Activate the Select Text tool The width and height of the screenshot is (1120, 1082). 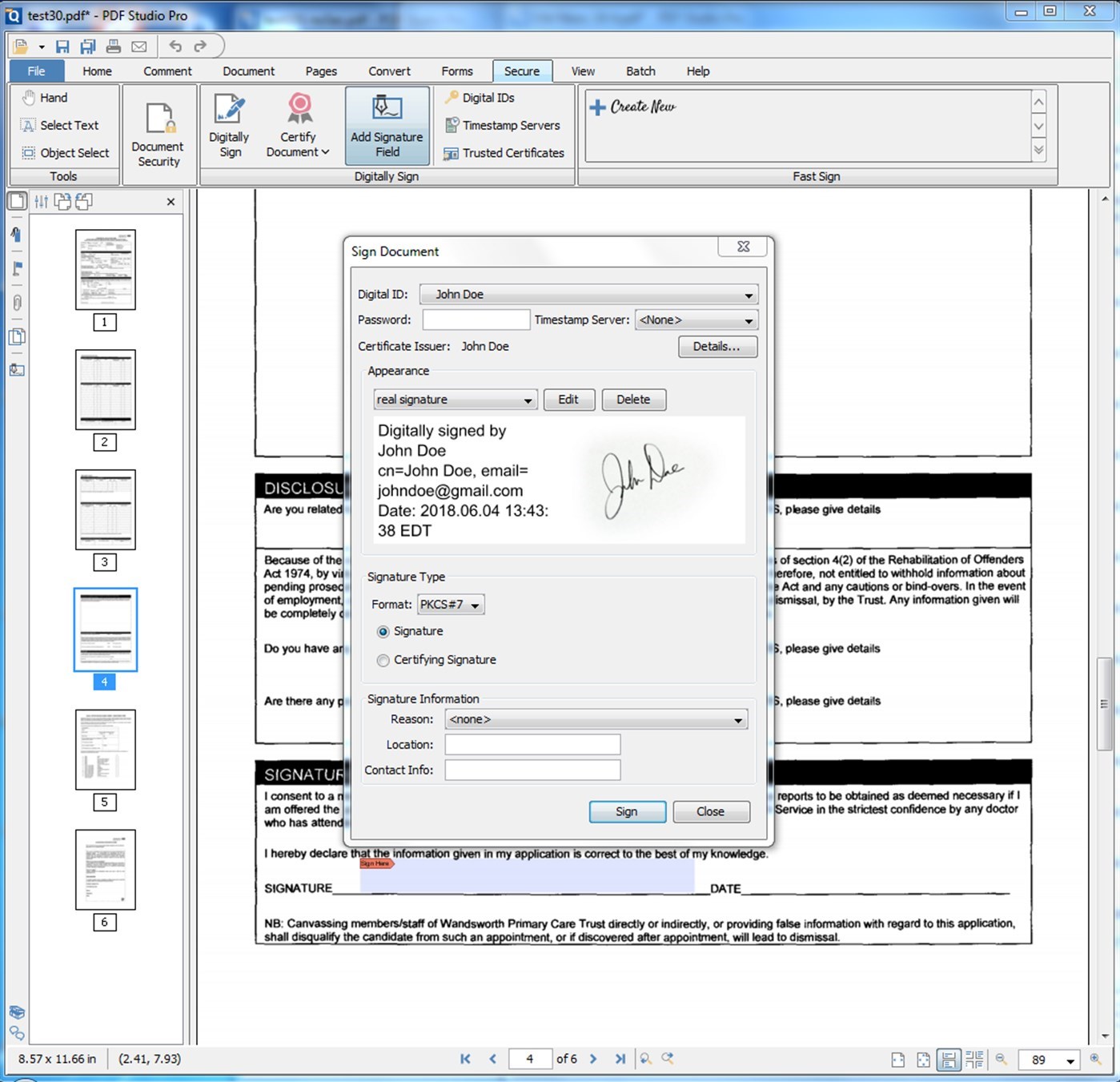click(x=60, y=125)
